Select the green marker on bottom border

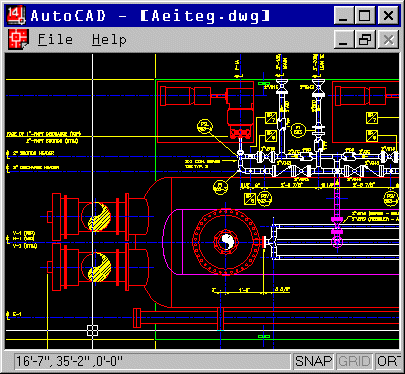click(x=264, y=337)
